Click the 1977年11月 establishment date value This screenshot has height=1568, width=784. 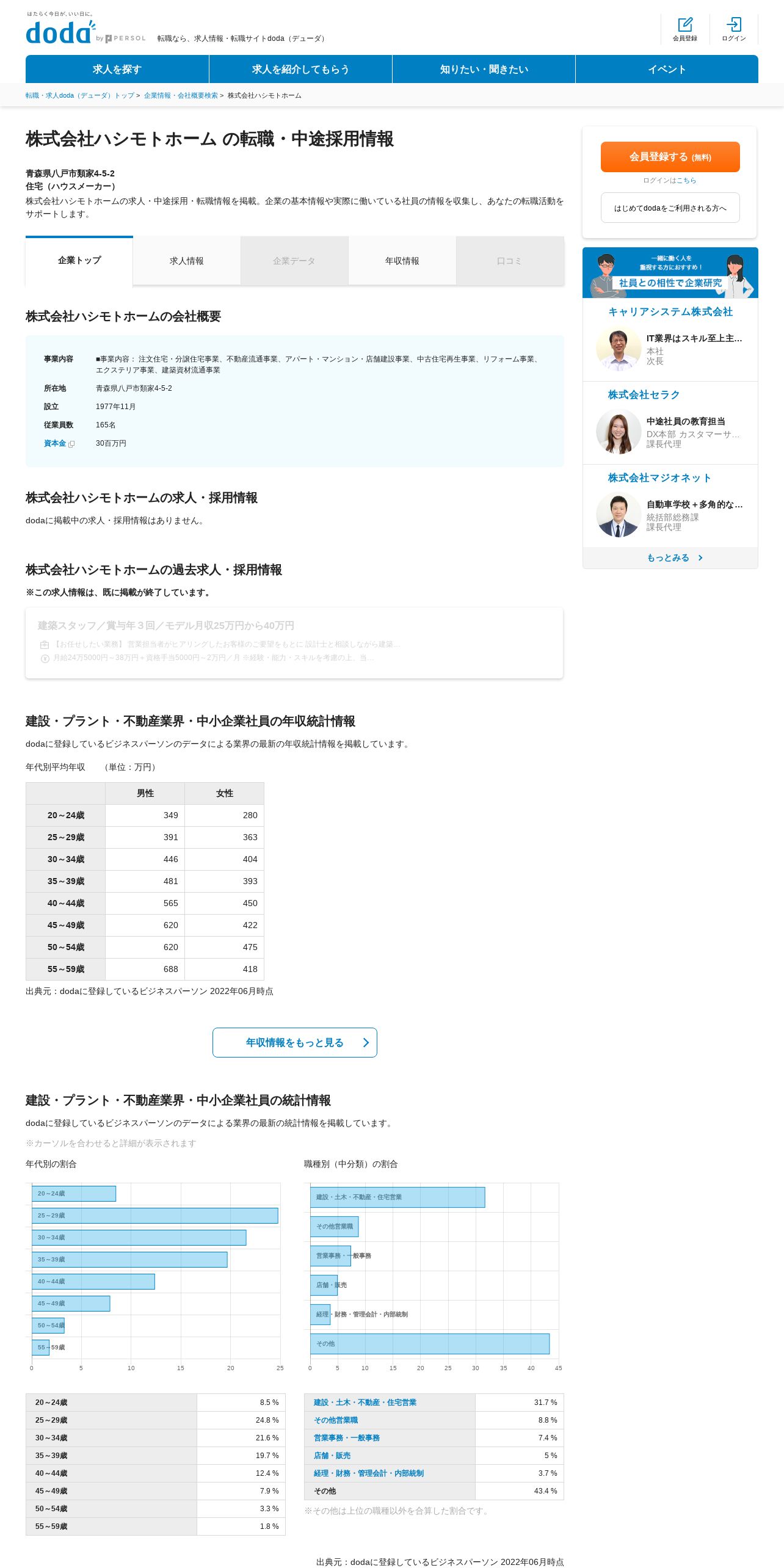[116, 407]
